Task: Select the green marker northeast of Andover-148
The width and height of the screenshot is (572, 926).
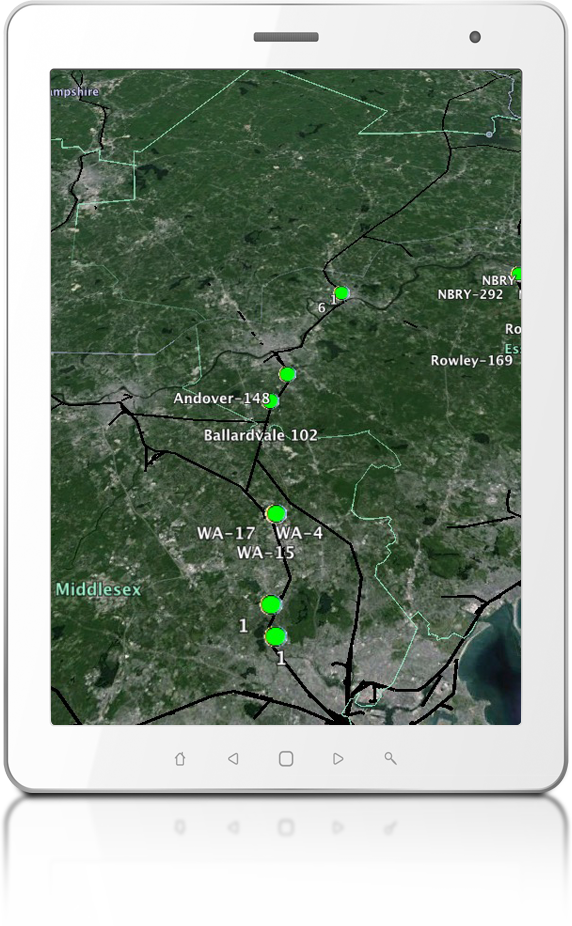Action: (287, 374)
